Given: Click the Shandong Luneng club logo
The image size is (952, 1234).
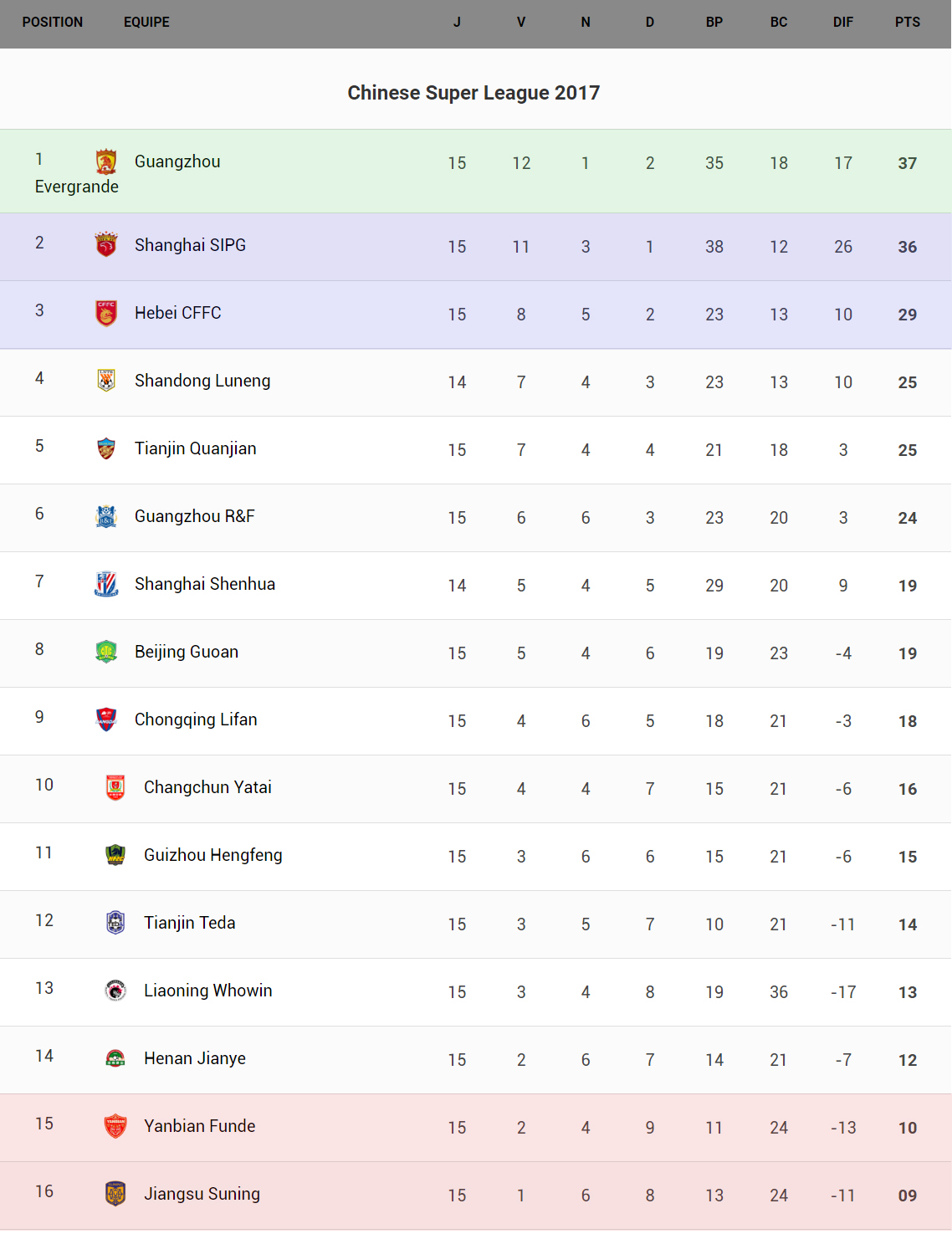Looking at the screenshot, I should click(x=106, y=381).
